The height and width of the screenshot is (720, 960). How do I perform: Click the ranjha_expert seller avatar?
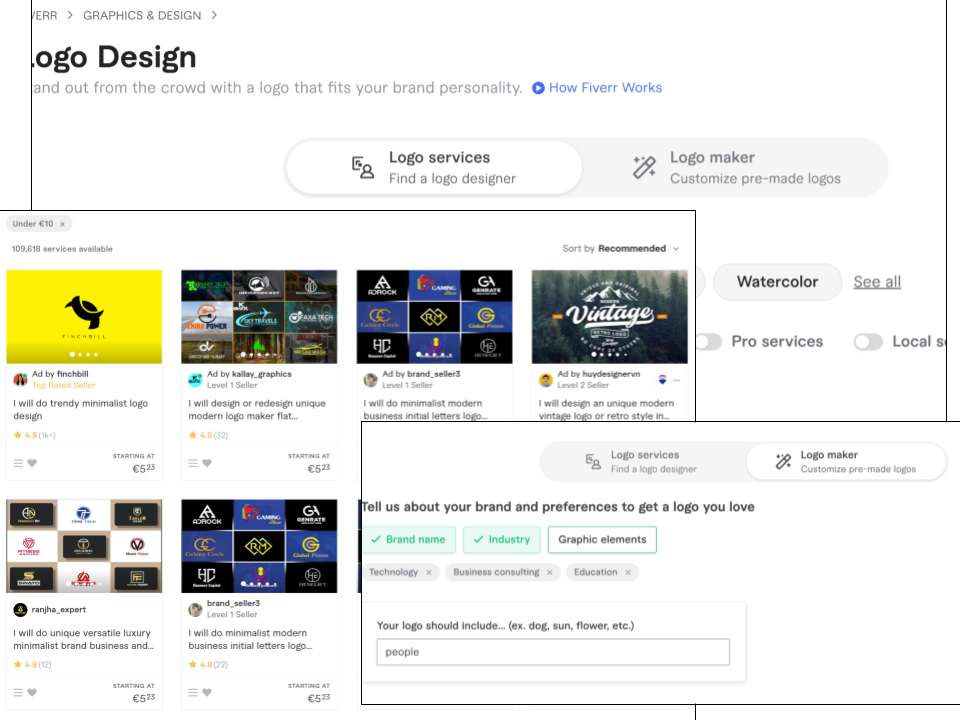tap(20, 610)
